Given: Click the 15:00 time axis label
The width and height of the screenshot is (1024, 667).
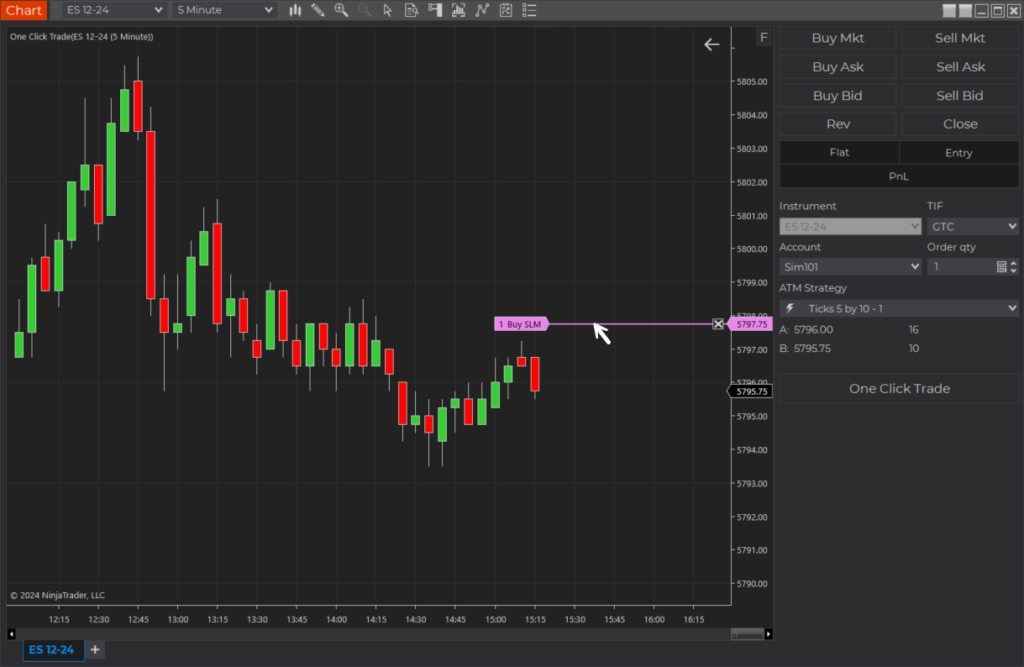Looking at the screenshot, I should coord(495,619).
